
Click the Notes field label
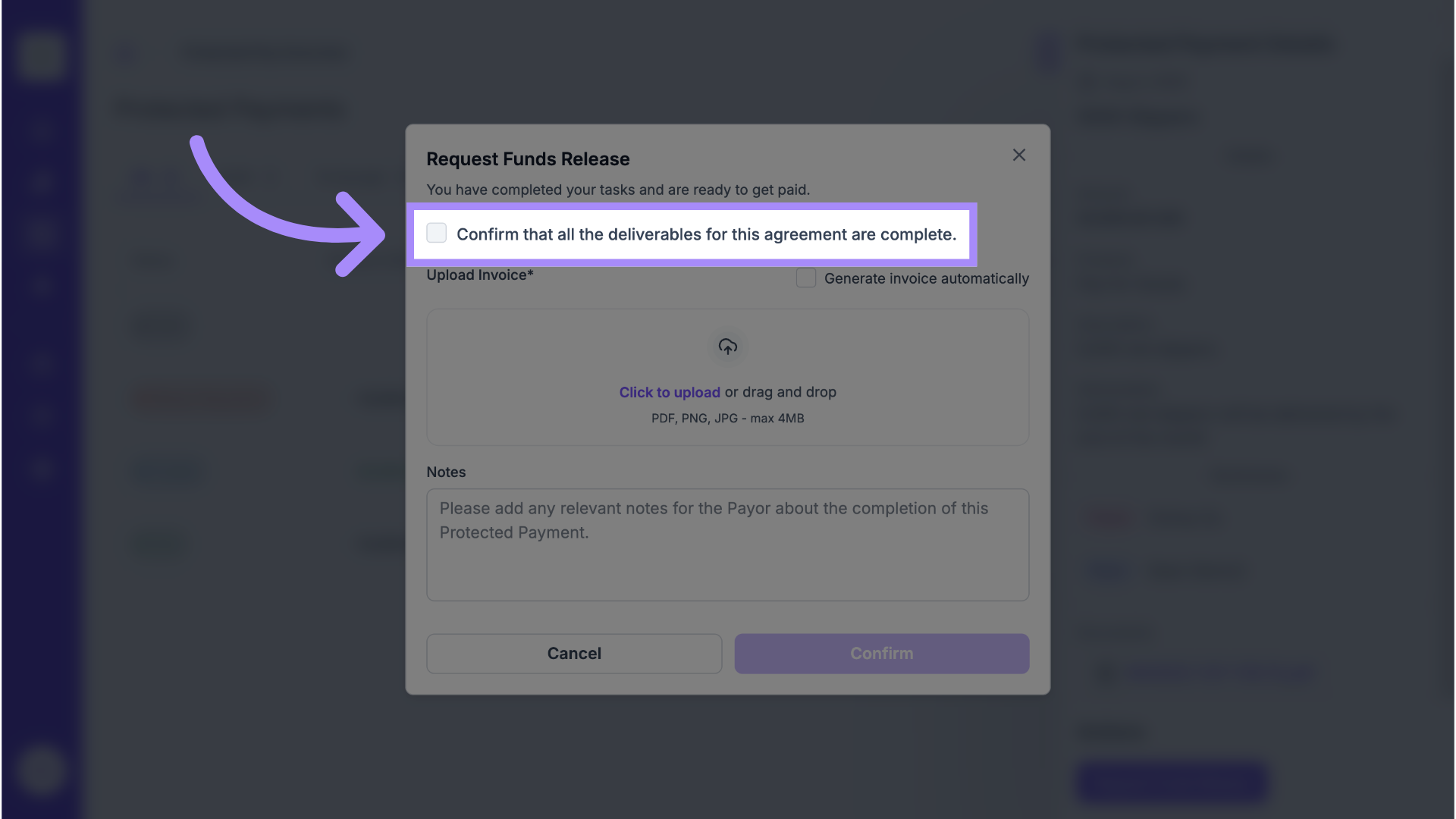(446, 472)
